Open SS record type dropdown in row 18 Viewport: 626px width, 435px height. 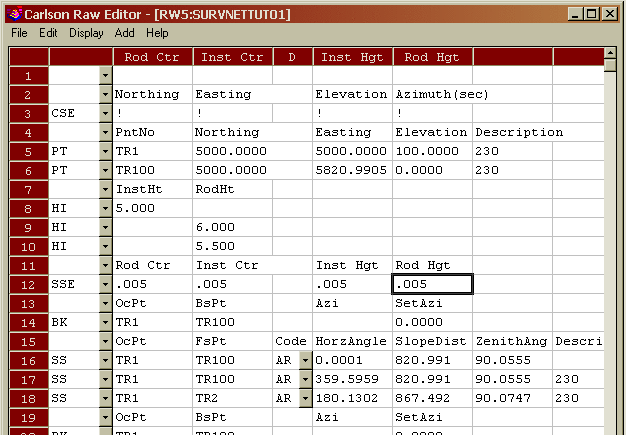coord(105,398)
